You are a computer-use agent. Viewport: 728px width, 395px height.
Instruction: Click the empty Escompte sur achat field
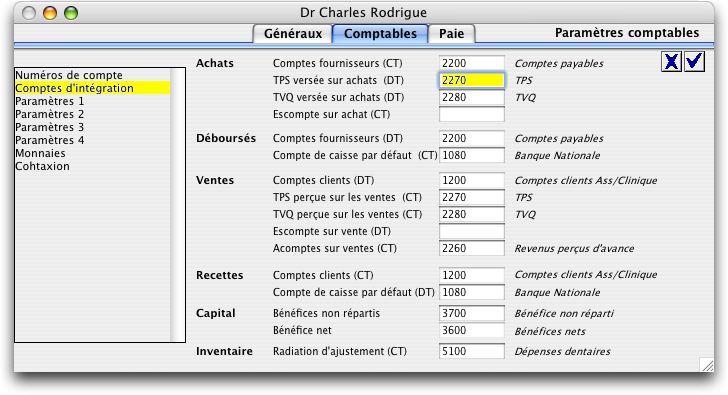(472, 114)
